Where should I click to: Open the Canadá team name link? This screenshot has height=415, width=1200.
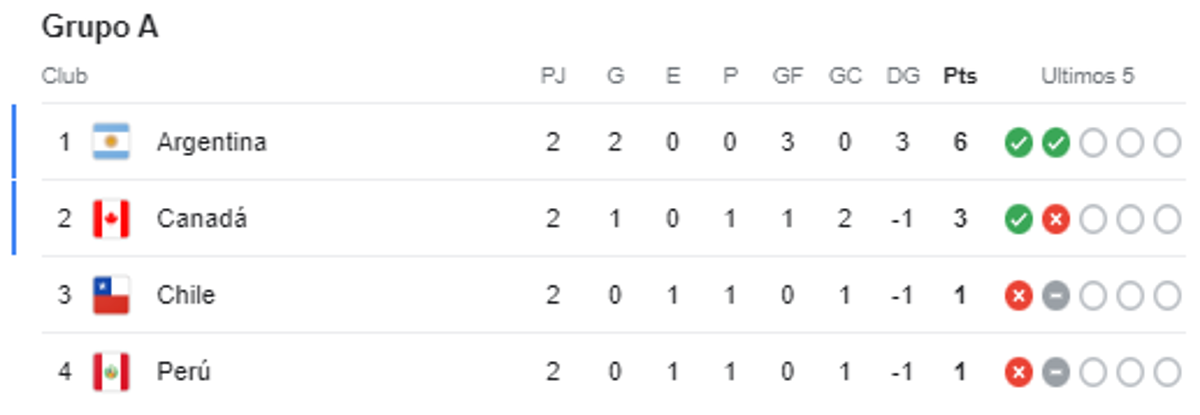coord(201,219)
